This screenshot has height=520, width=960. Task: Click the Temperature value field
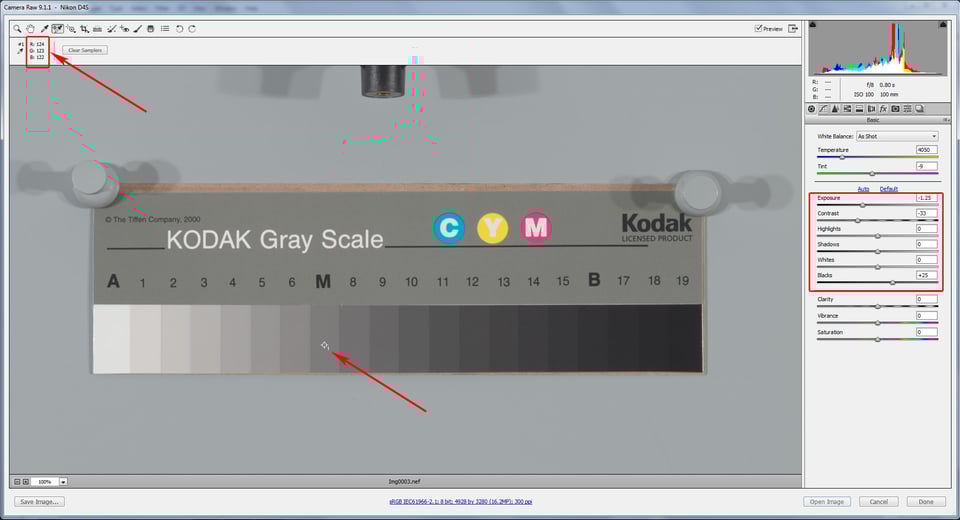point(926,149)
